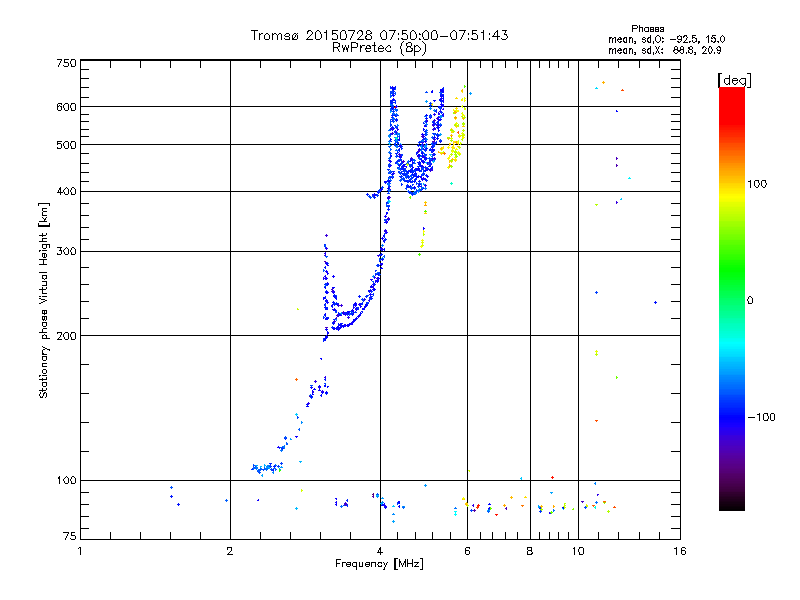Image resolution: width=800 pixels, height=600 pixels.
Task: Click the '750' y-axis tick label
Action: pyautogui.click(x=66, y=63)
